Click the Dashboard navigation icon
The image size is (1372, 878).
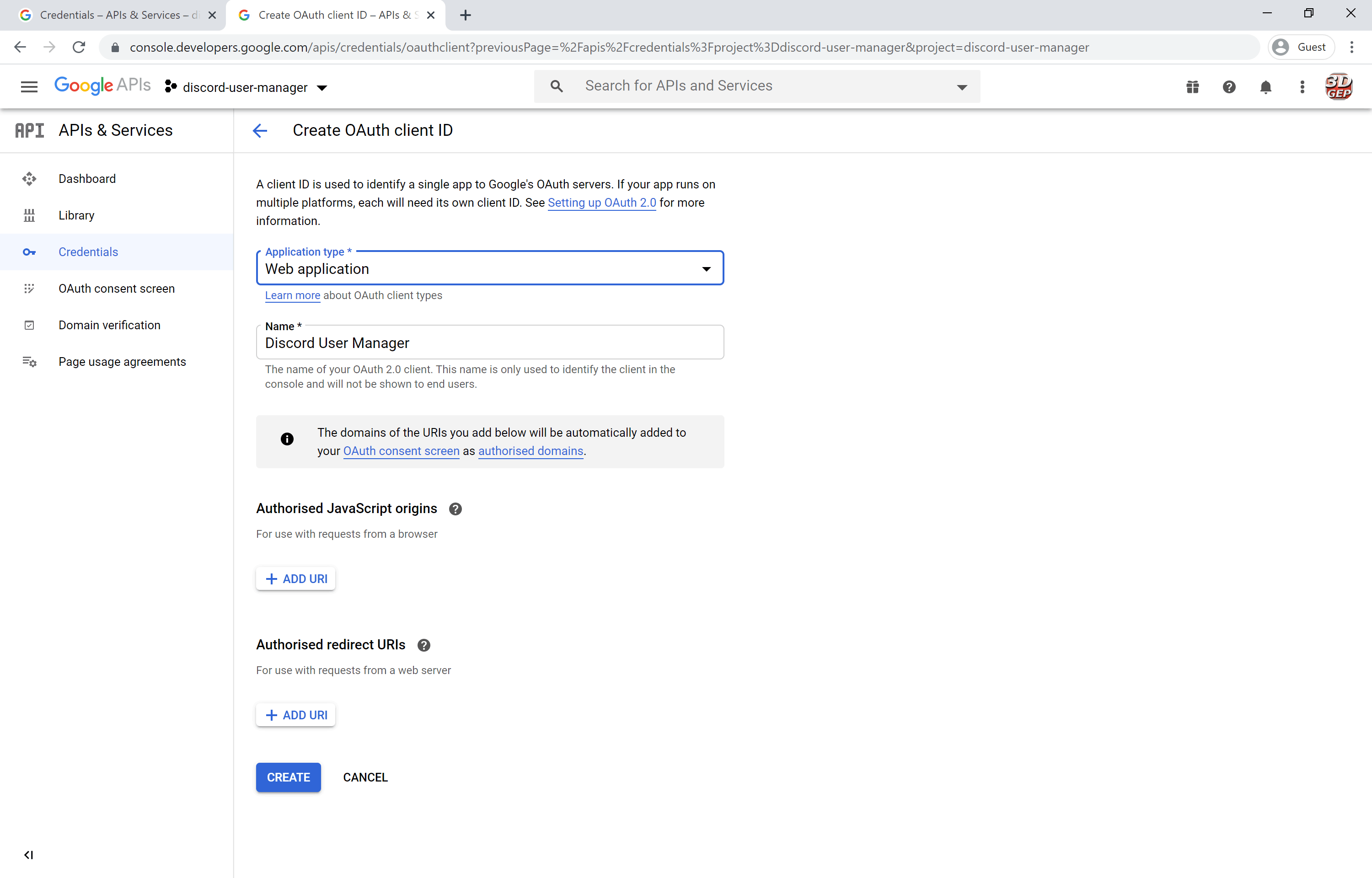click(x=28, y=178)
